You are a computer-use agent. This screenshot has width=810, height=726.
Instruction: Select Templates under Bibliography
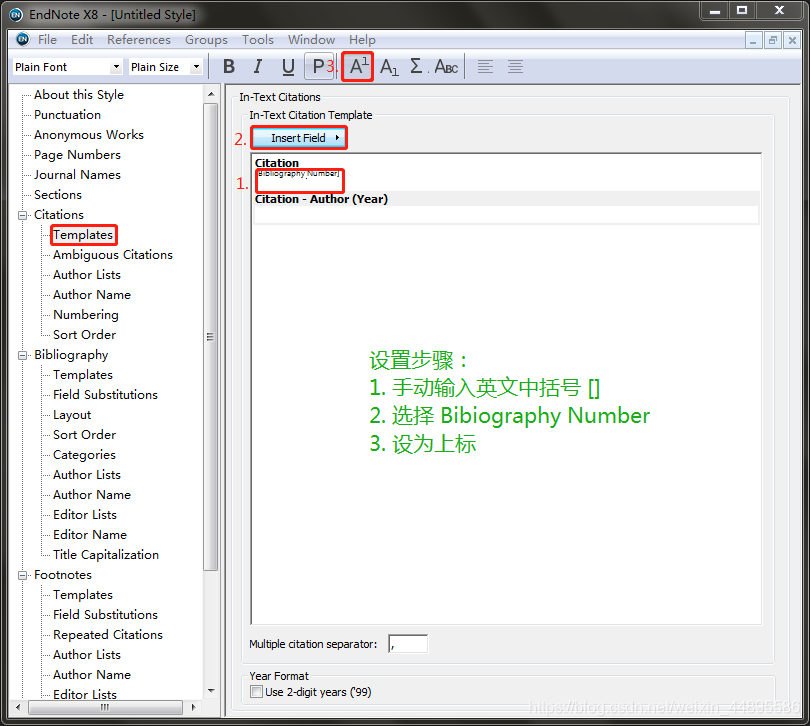(x=83, y=375)
